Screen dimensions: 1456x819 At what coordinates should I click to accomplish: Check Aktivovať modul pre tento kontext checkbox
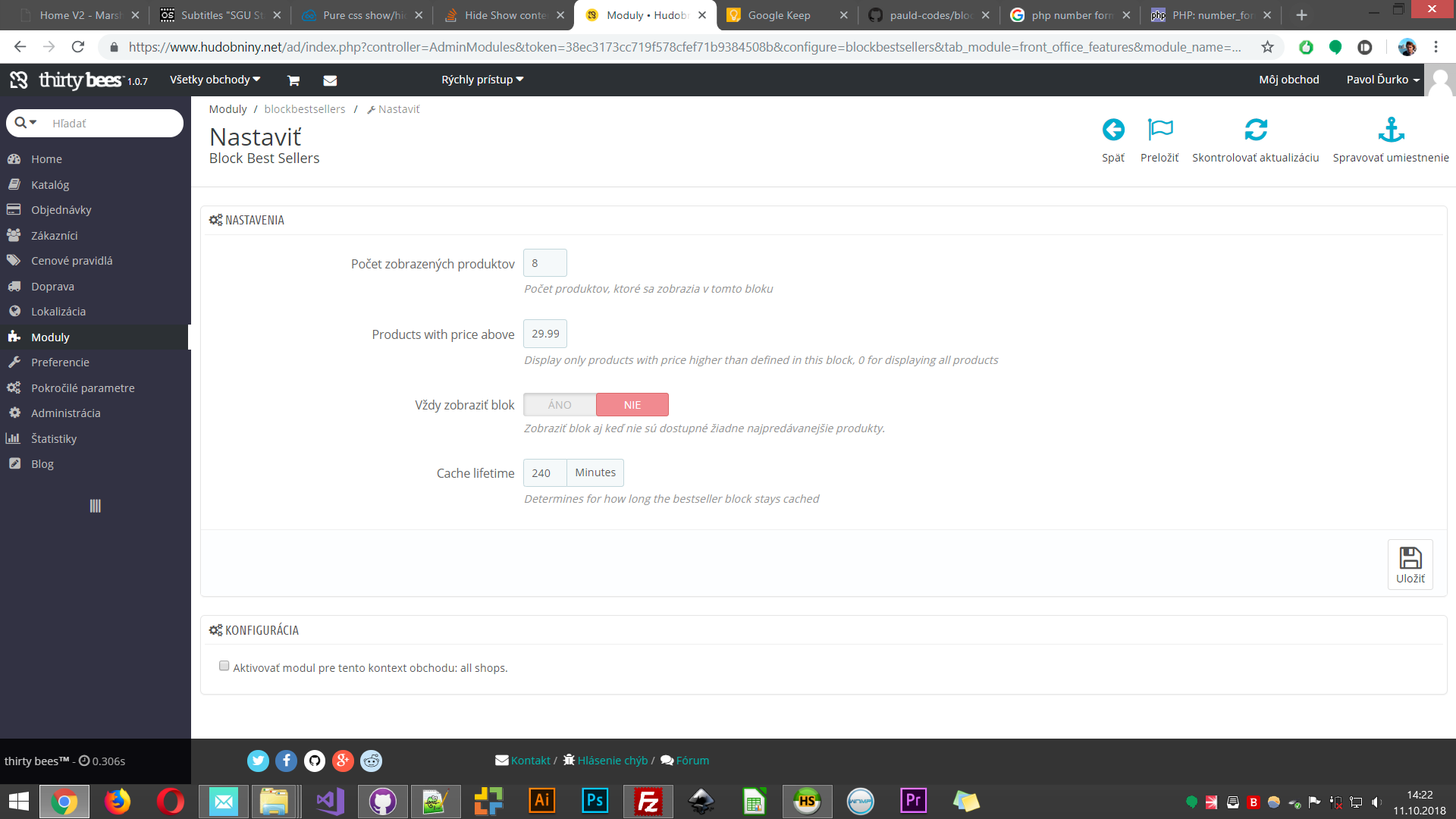point(224,666)
